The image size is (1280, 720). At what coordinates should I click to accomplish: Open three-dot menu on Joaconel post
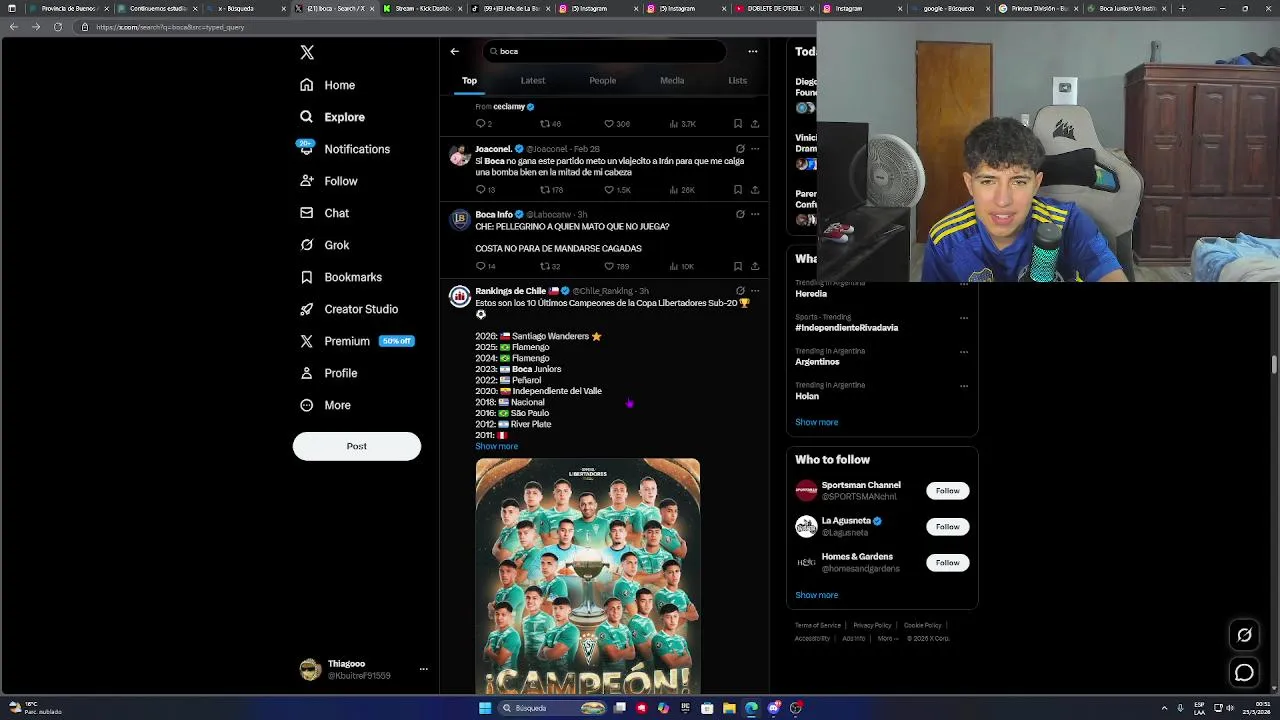coord(755,149)
